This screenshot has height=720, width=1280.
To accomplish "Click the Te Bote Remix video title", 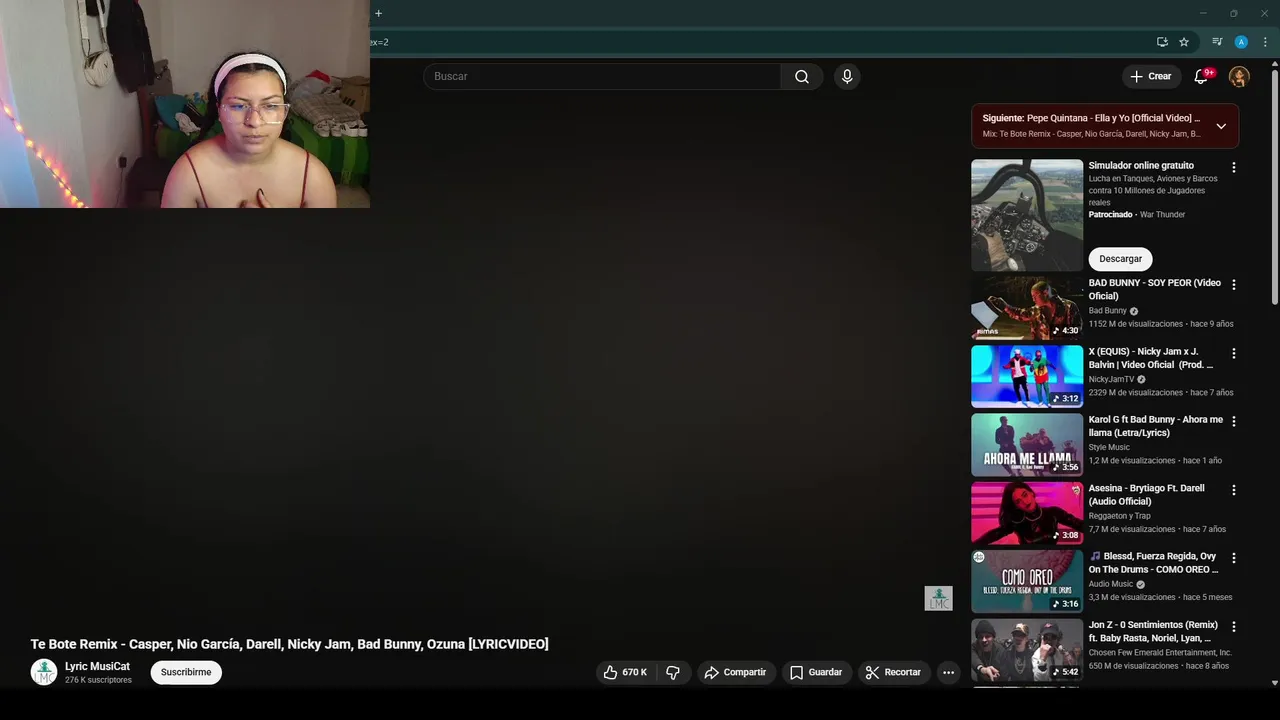I will click(289, 644).
